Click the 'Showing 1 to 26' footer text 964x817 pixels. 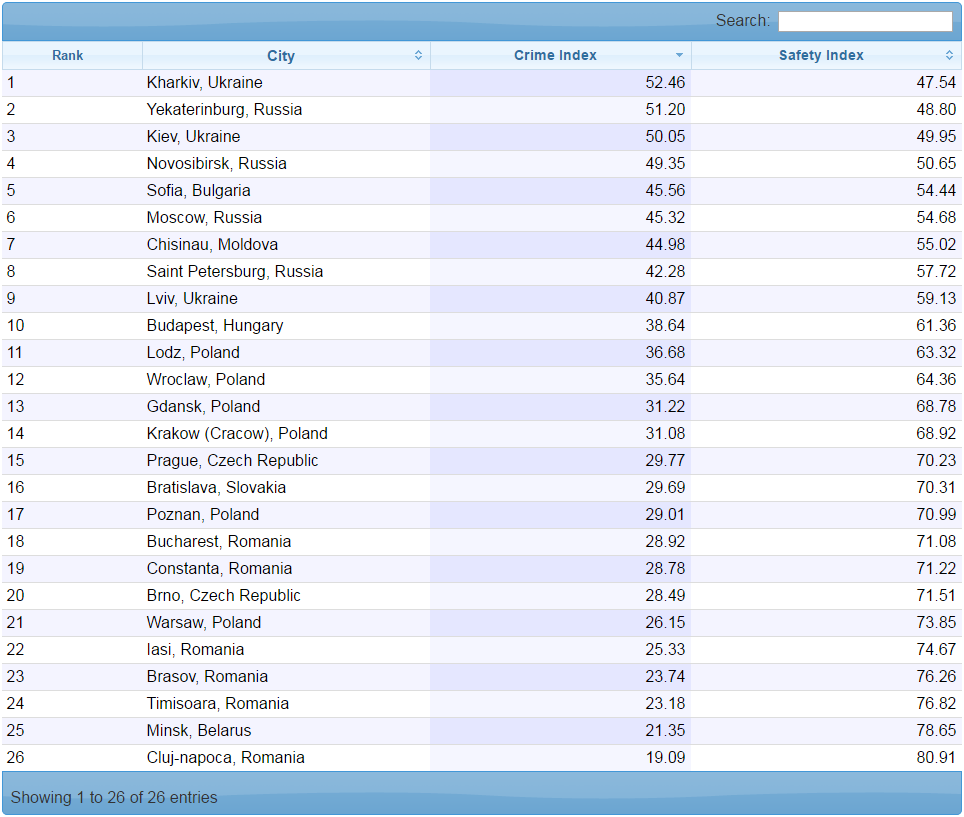point(114,797)
